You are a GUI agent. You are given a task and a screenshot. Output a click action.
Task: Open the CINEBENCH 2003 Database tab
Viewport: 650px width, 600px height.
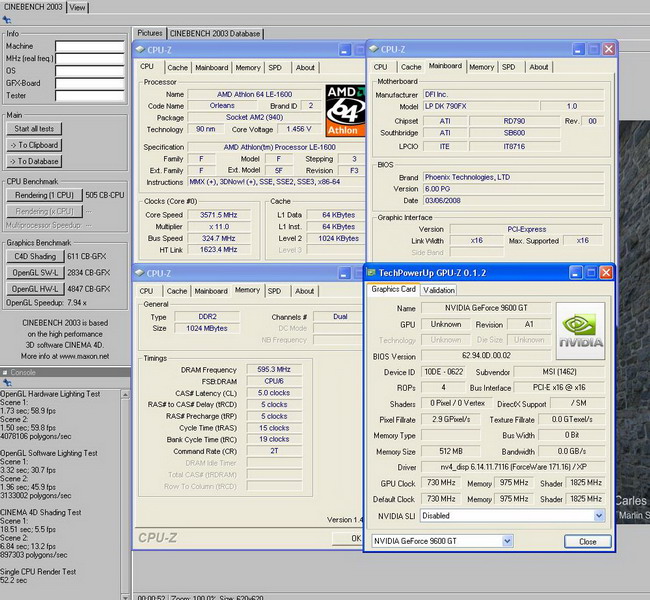(214, 33)
